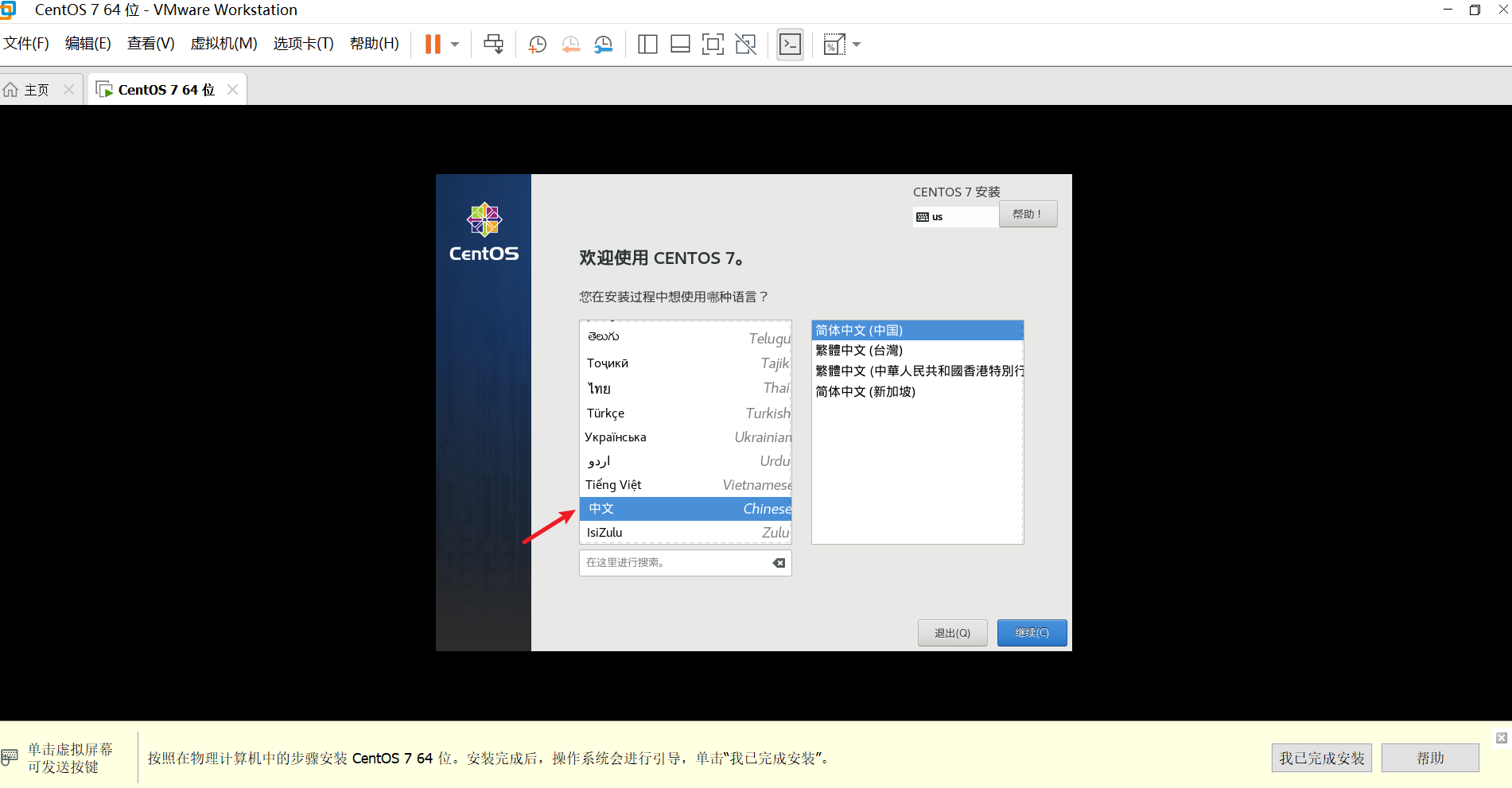Enter full screen mode icon
The width and height of the screenshot is (1512, 788).
tap(713, 45)
